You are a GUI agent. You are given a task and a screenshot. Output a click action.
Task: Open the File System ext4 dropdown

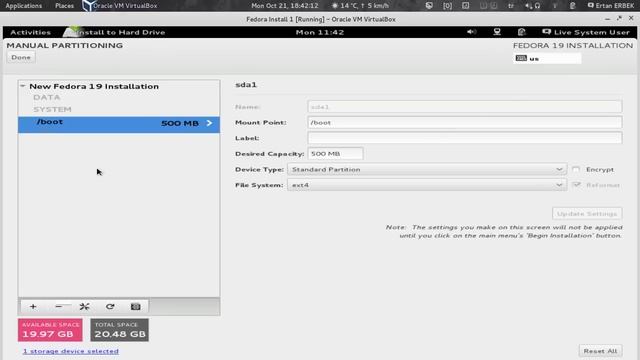tap(427, 185)
